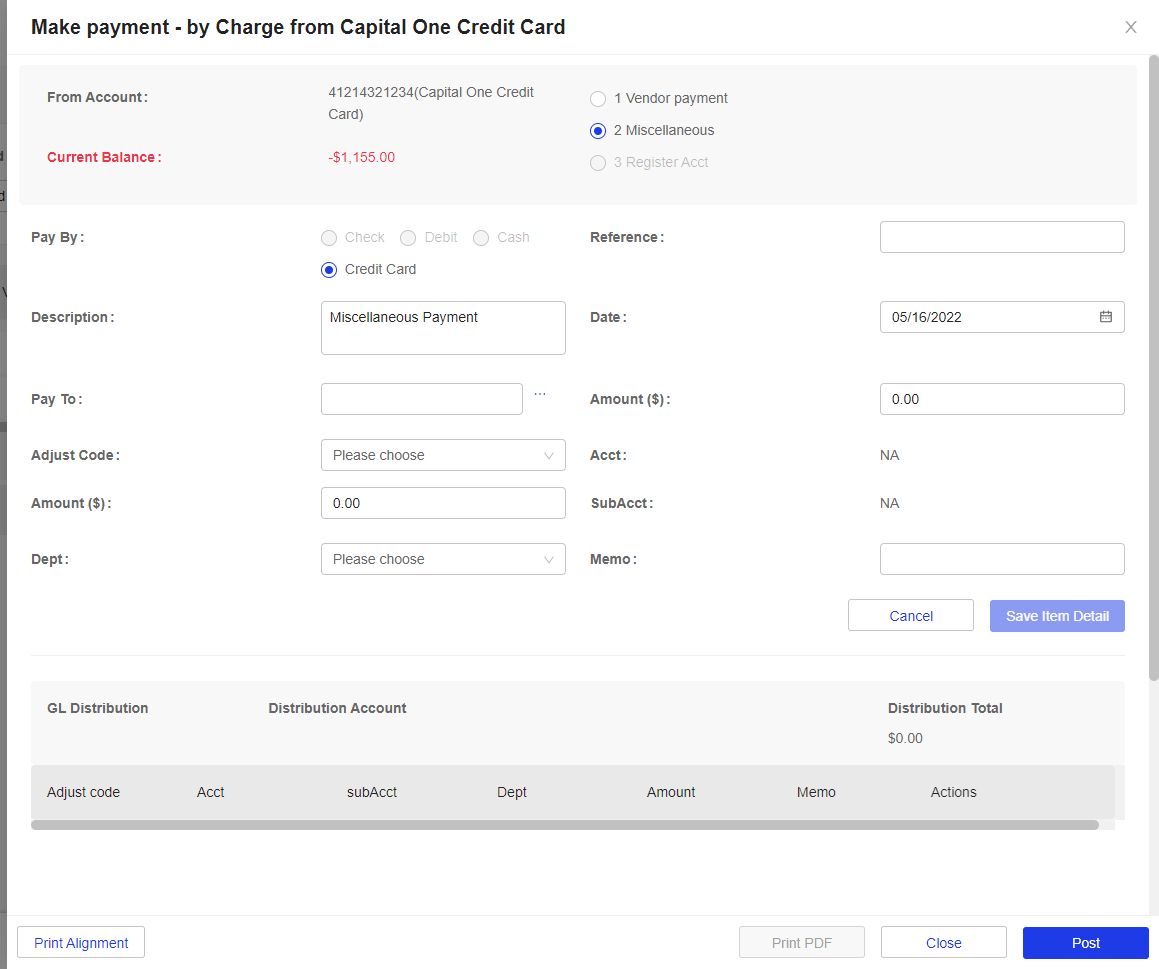Click the subAcct column header
This screenshot has height=969, width=1159.
tap(372, 792)
